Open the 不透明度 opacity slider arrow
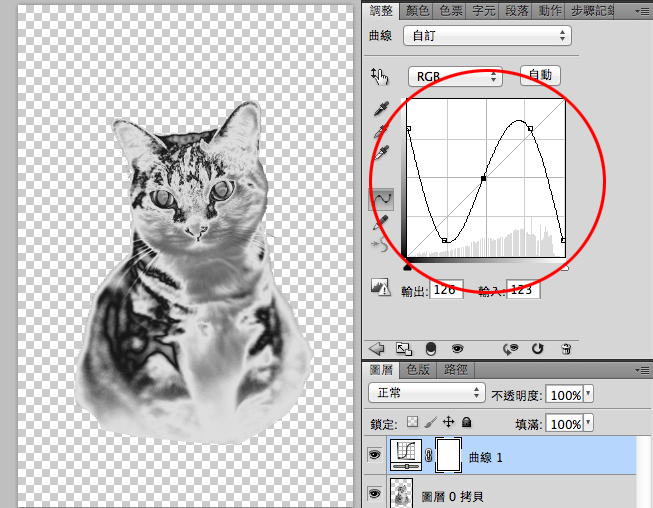The width and height of the screenshot is (653, 508). pos(588,393)
